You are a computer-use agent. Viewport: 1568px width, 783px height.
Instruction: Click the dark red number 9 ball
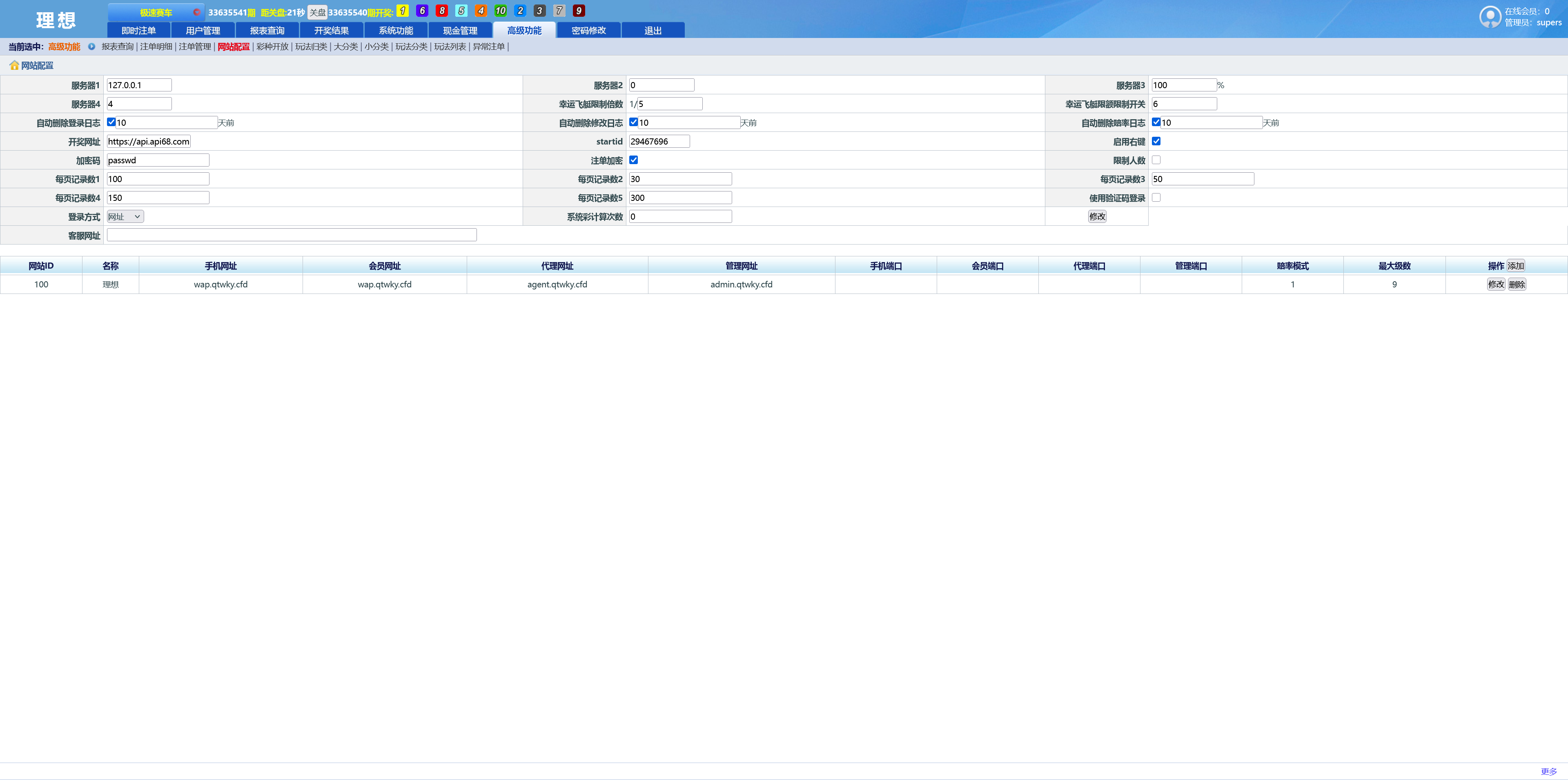[578, 11]
